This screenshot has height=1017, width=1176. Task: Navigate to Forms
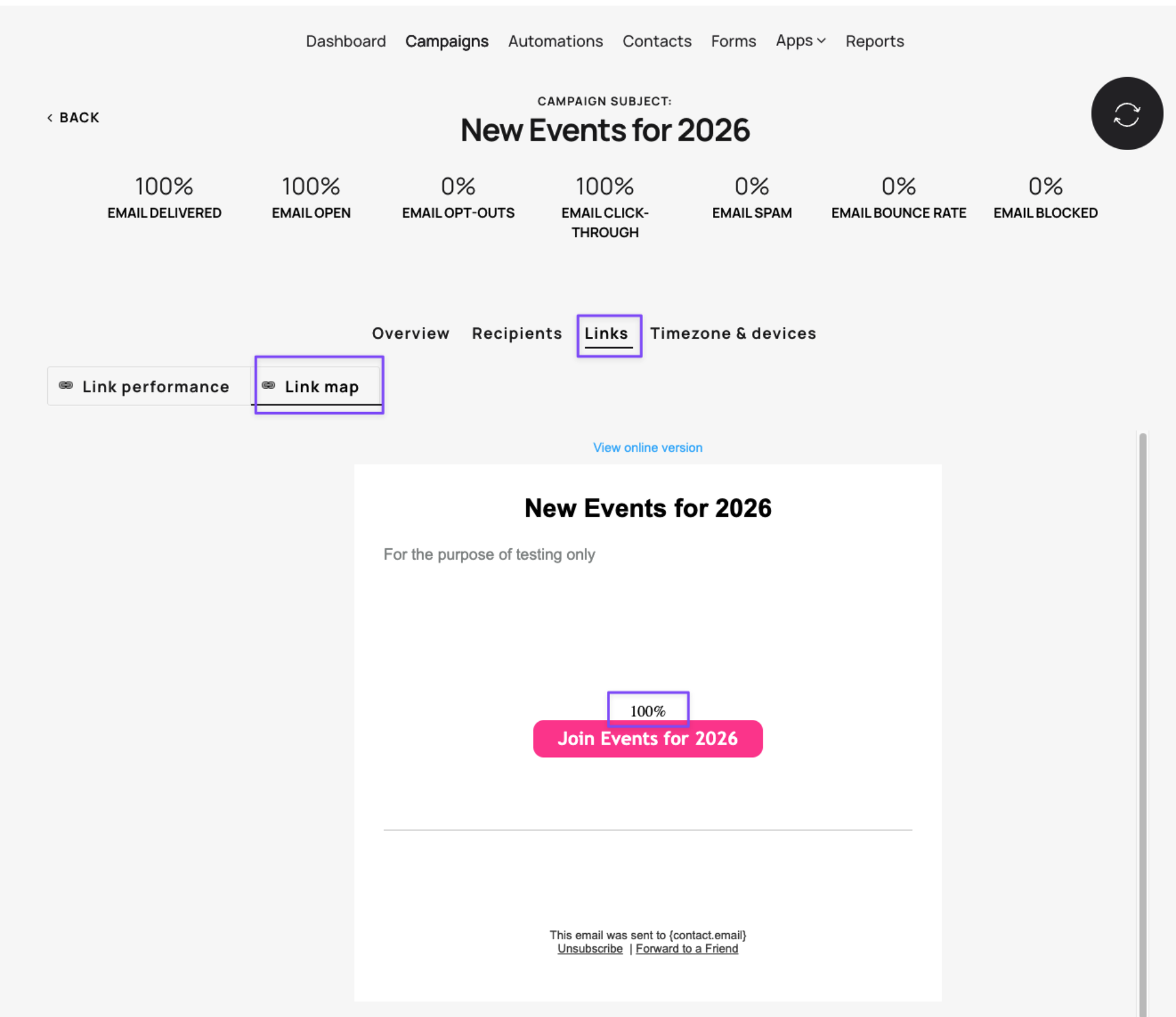tap(733, 41)
